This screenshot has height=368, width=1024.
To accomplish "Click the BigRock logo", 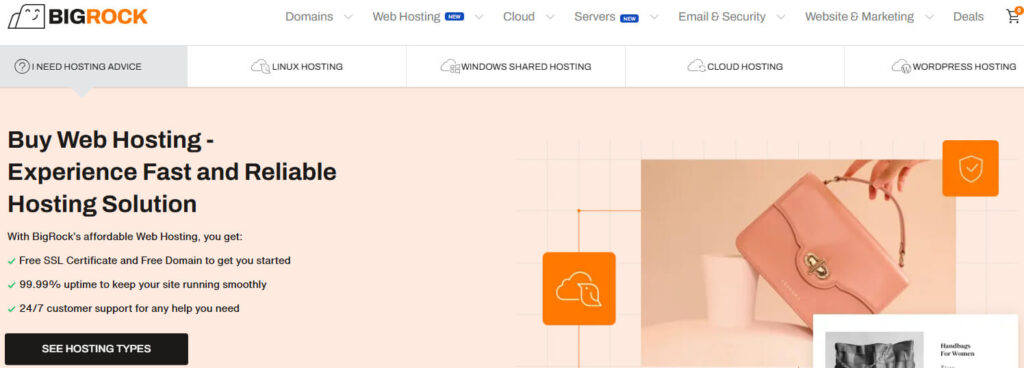I will pos(77,16).
